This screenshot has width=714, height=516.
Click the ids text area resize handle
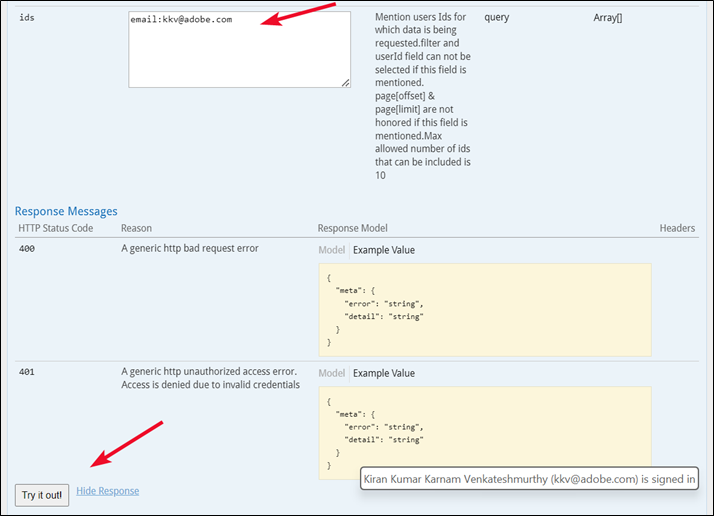(x=346, y=83)
